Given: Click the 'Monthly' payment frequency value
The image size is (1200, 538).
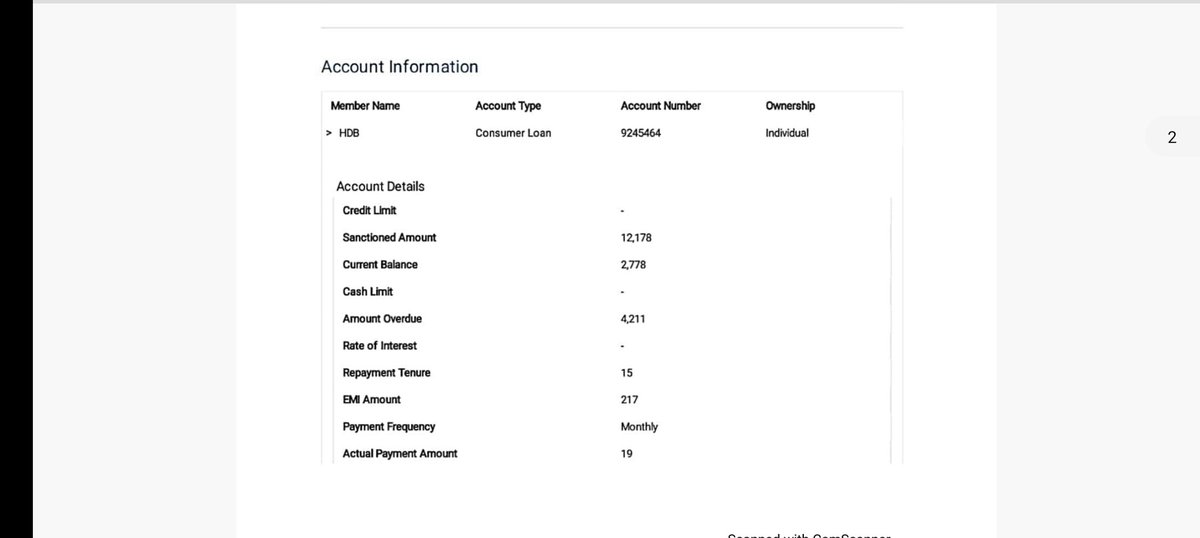Looking at the screenshot, I should click(639, 427).
